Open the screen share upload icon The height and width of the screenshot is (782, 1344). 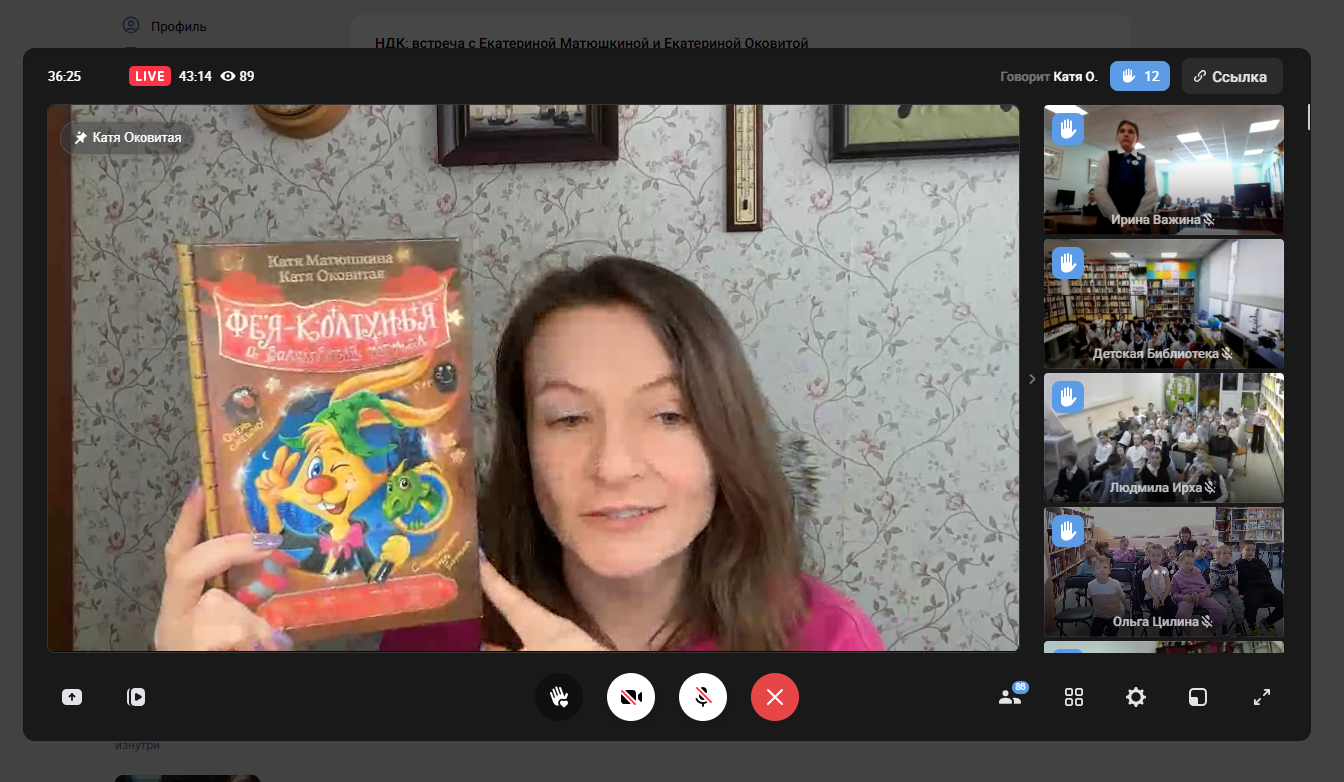[x=72, y=697]
